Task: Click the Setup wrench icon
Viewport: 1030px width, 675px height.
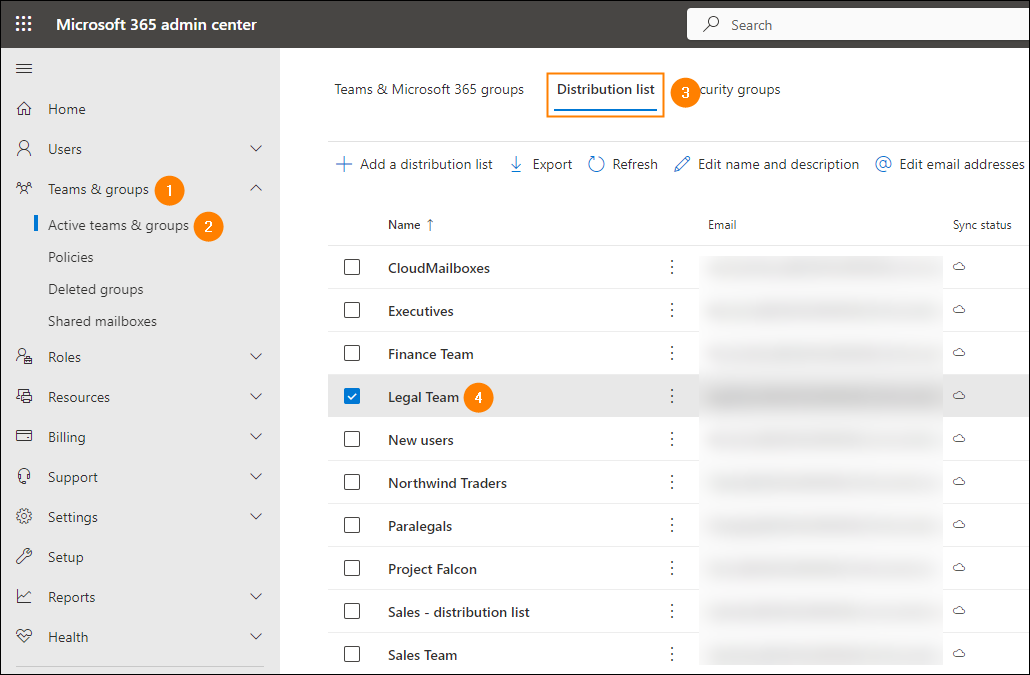Action: [x=24, y=556]
